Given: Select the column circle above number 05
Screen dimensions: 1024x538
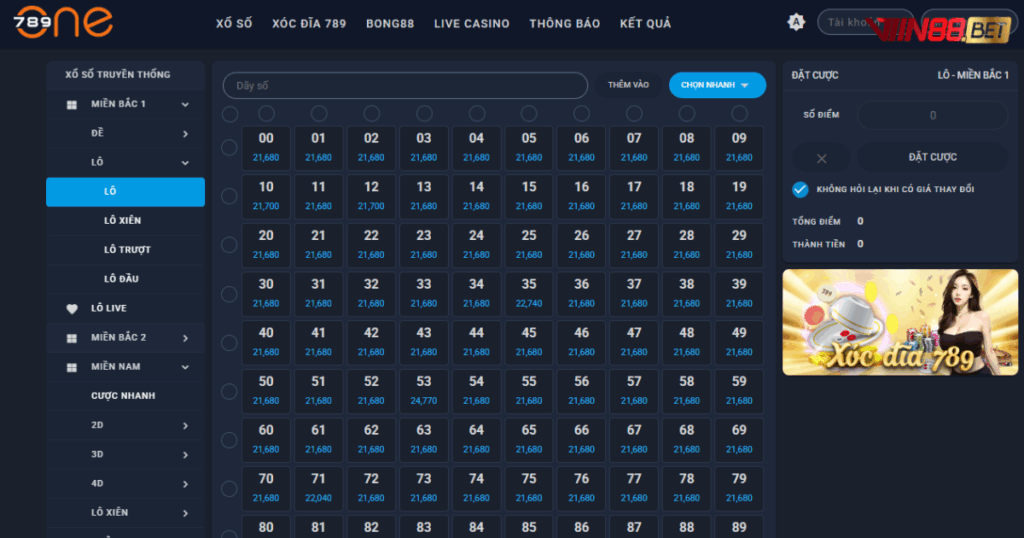Looking at the screenshot, I should click(529, 113).
